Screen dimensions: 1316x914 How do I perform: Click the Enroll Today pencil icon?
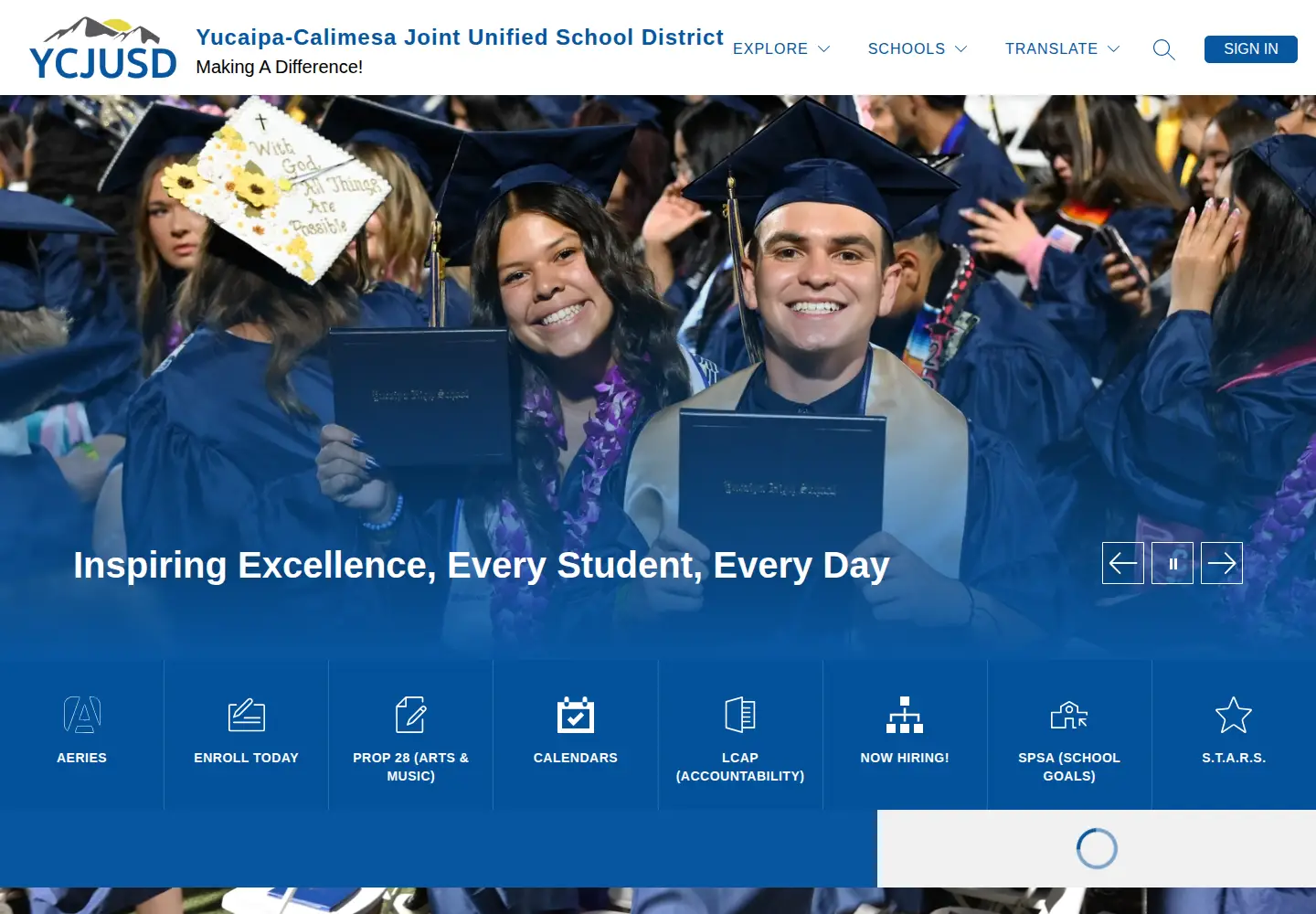pos(247,715)
